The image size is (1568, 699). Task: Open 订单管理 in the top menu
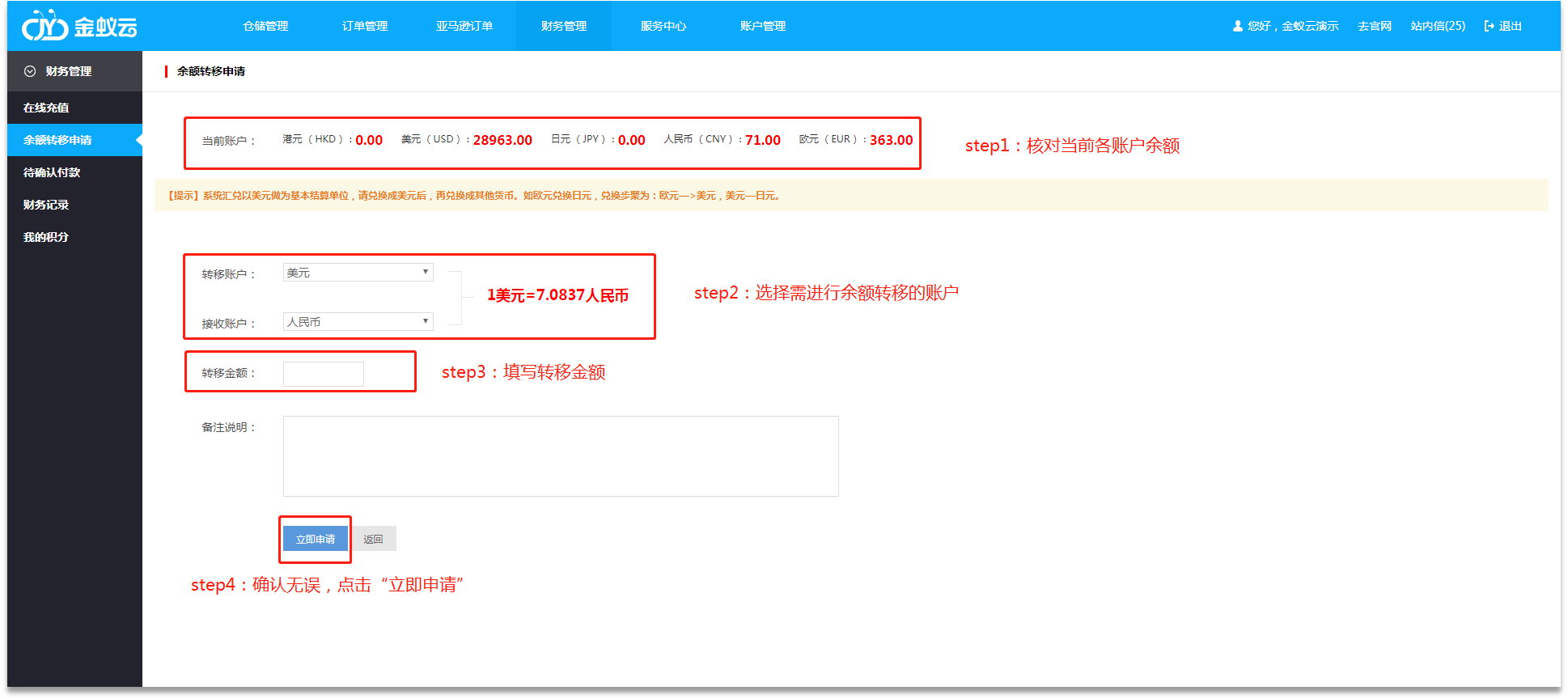point(365,26)
